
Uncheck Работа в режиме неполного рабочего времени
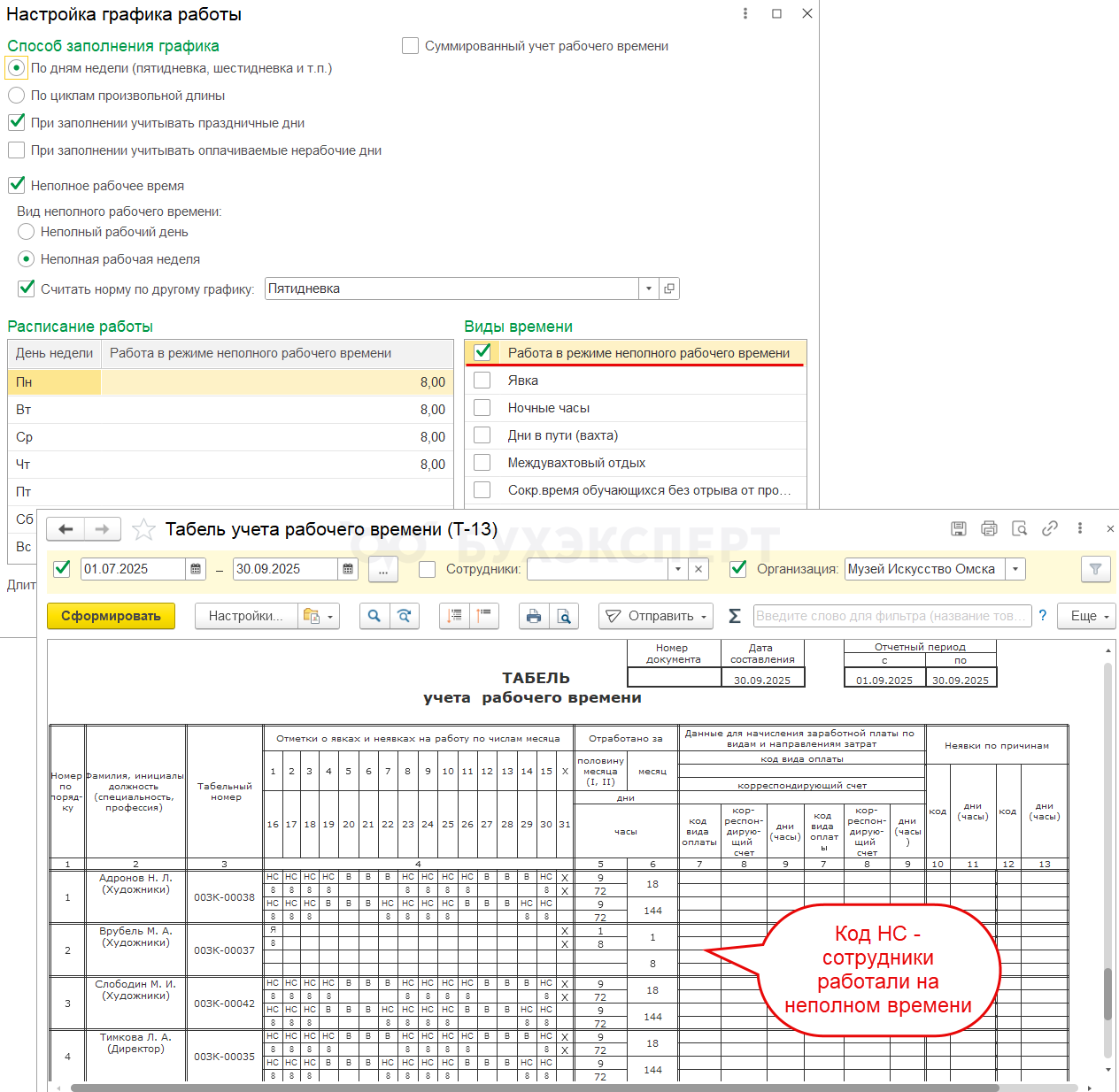(482, 352)
